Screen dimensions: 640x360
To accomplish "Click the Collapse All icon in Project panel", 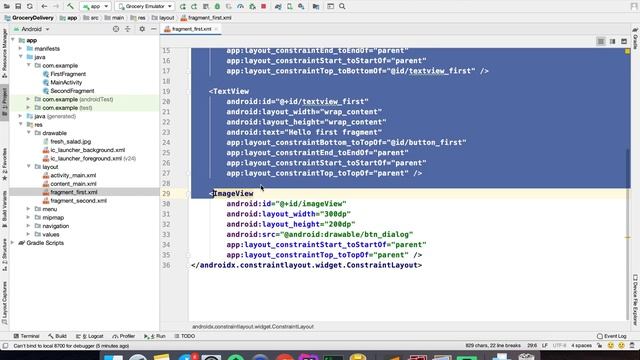I will [x=128, y=29].
